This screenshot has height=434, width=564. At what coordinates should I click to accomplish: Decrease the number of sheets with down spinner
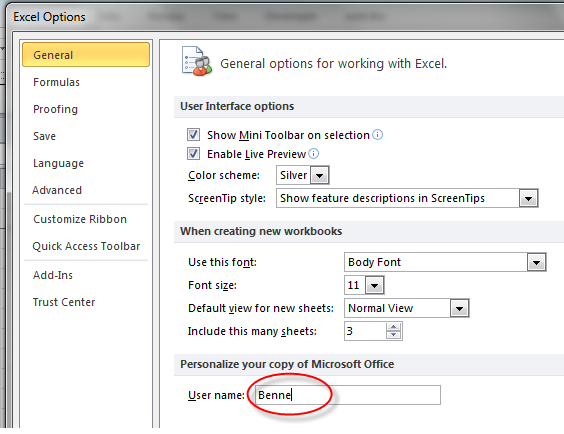click(394, 335)
